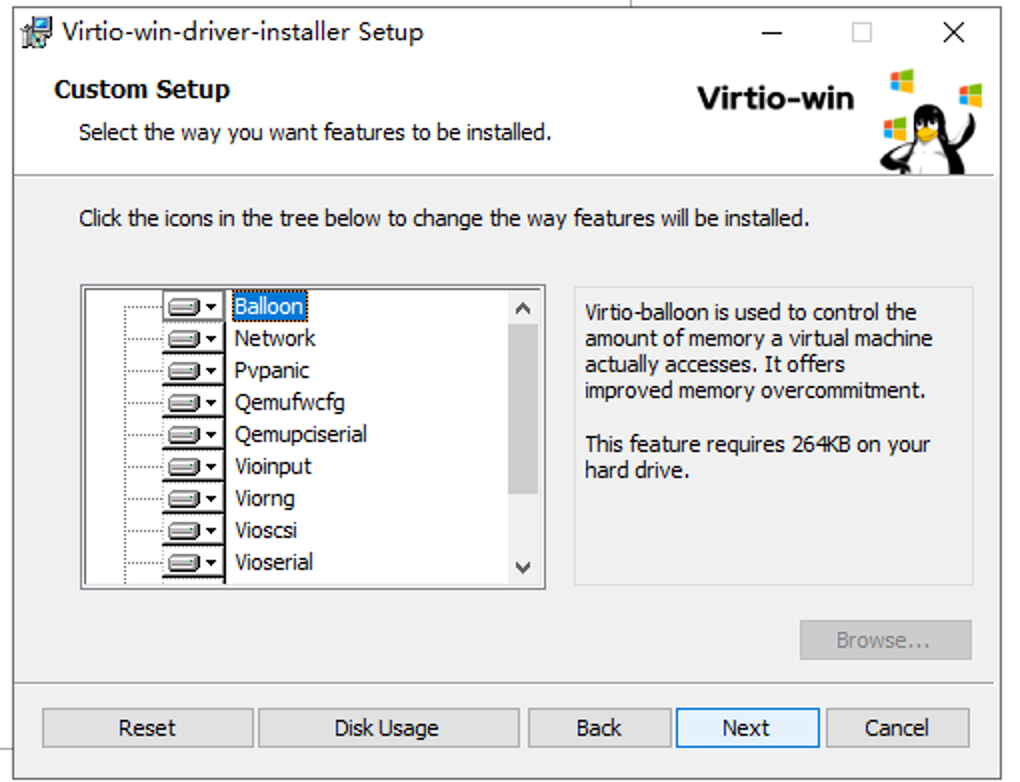Click the feature list scroll up arrow
The height and width of the screenshot is (782, 1020).
[522, 308]
